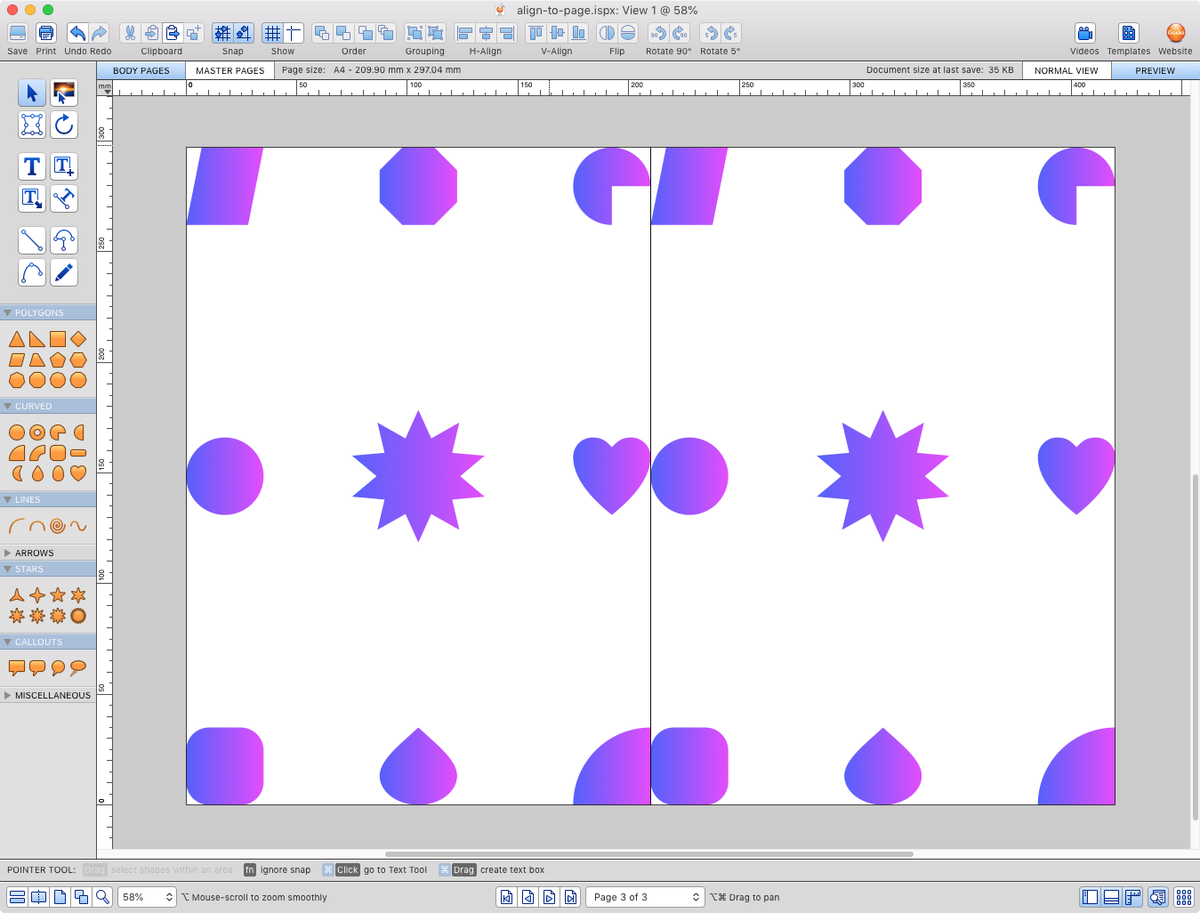Click the Rotate 90° toolbar icon
This screenshot has height=913, width=1200.
click(660, 32)
